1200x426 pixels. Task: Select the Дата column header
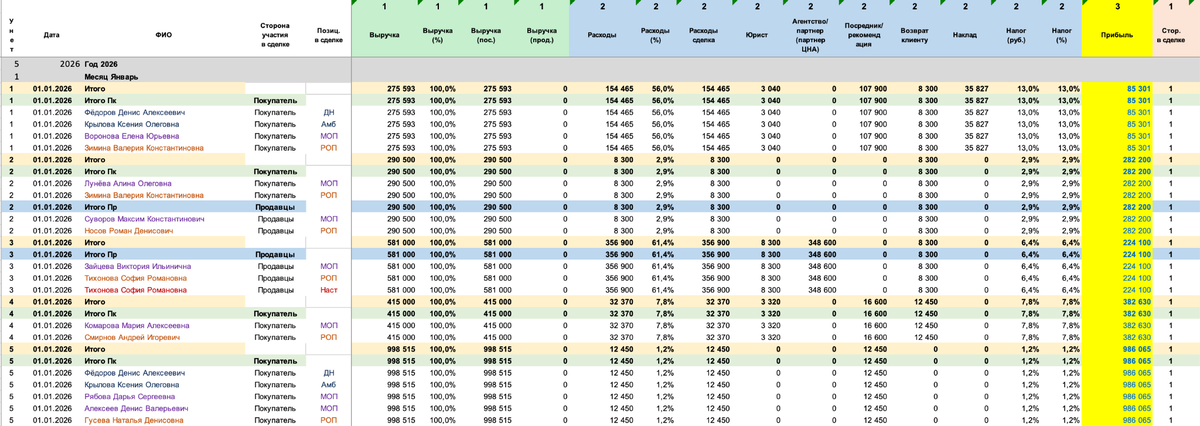52,34
